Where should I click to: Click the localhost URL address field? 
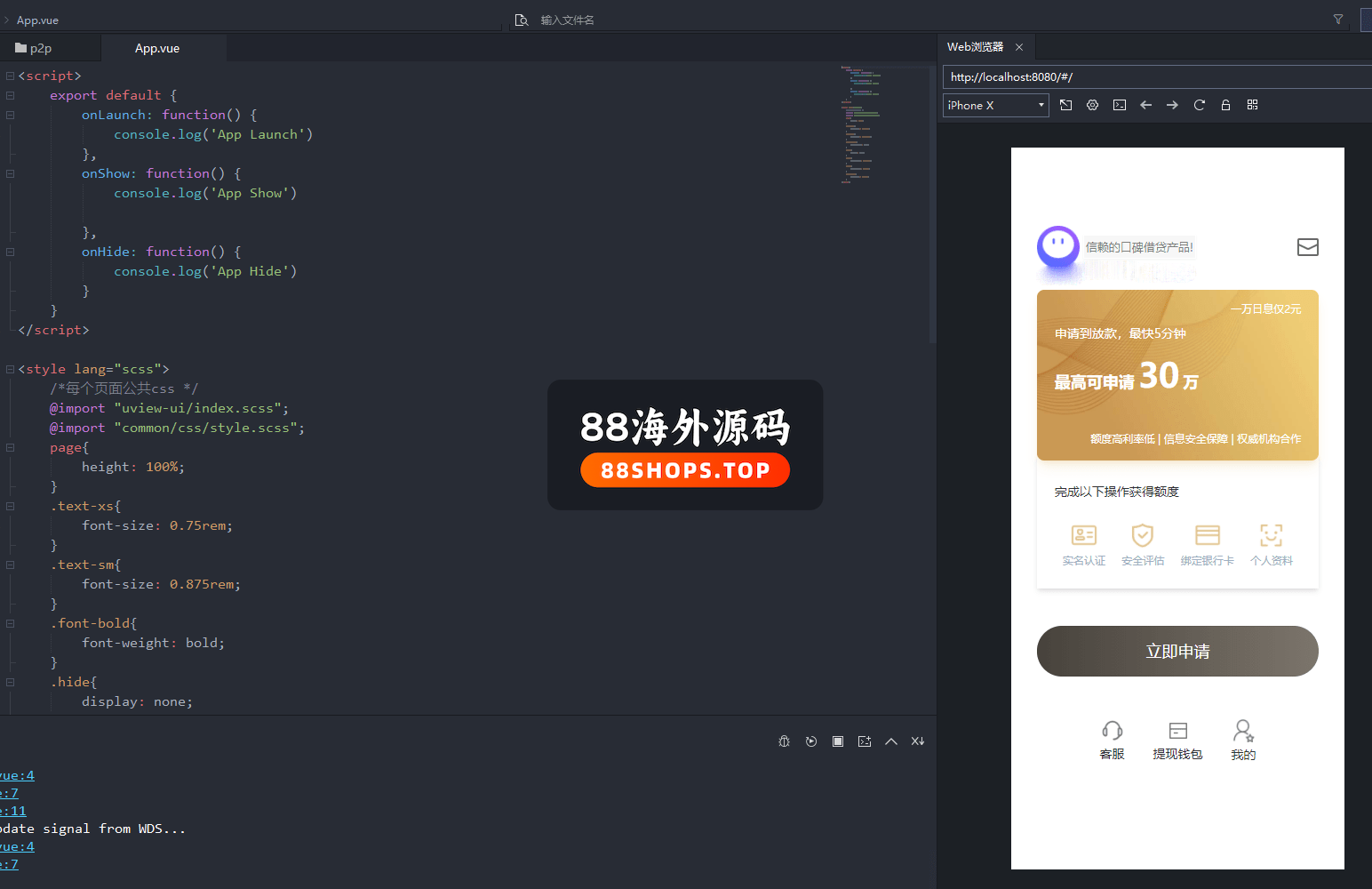tap(1155, 77)
